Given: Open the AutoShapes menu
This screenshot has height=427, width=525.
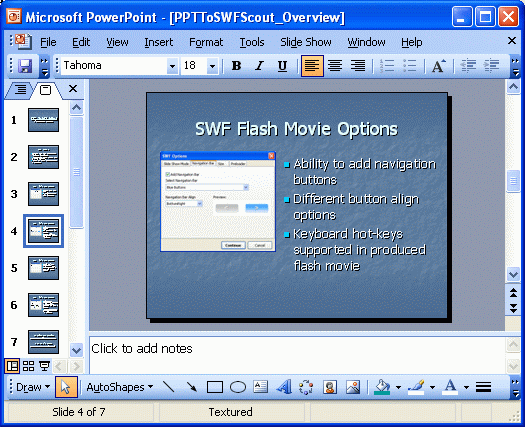Looking at the screenshot, I should (x=120, y=387).
